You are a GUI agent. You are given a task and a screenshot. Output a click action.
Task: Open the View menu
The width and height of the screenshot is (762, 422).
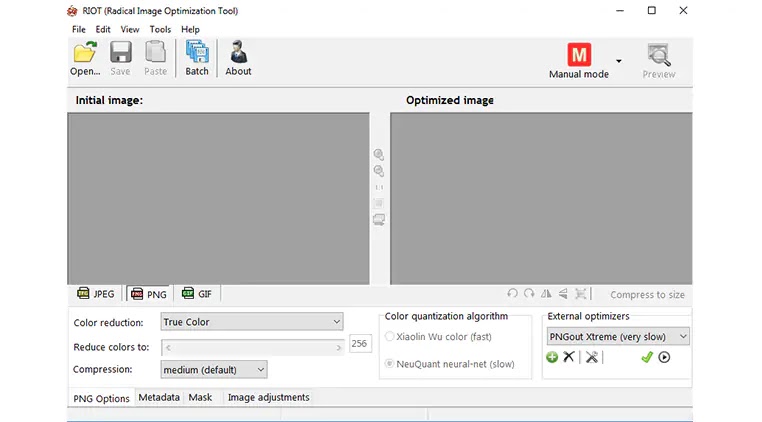coord(130,29)
